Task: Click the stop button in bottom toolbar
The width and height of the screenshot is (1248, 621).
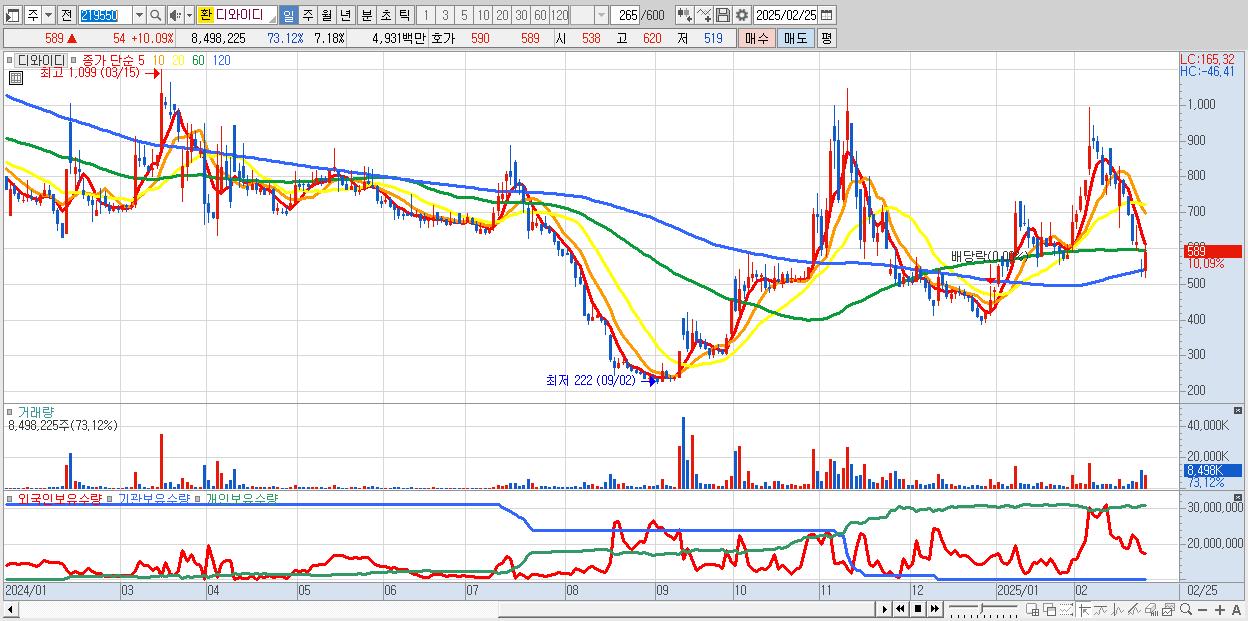Action: pyautogui.click(x=917, y=608)
